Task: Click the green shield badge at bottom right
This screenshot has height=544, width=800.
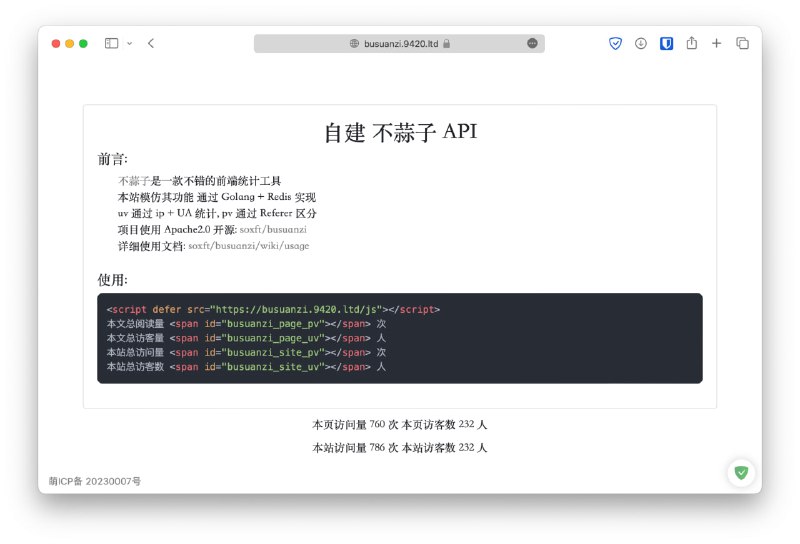Action: tap(741, 473)
